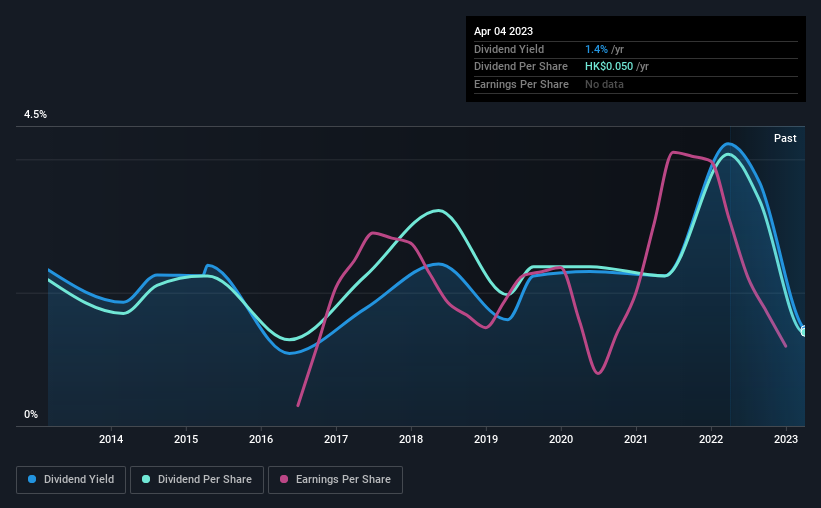The image size is (821, 508).
Task: Click the data point marker at chart end
Action: (x=804, y=331)
